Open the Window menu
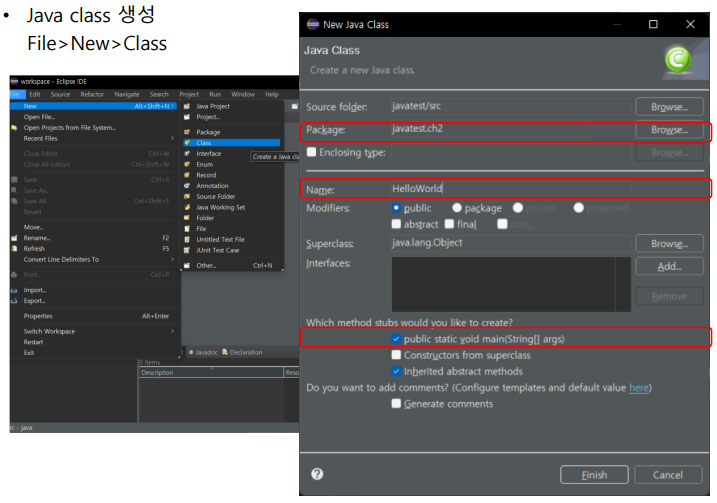Screen dimensions: 717x503 pyautogui.click(x=243, y=94)
